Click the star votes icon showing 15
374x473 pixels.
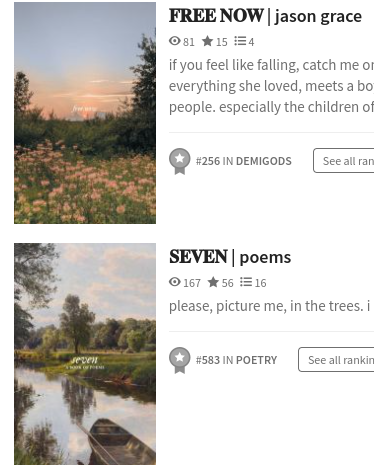point(207,41)
